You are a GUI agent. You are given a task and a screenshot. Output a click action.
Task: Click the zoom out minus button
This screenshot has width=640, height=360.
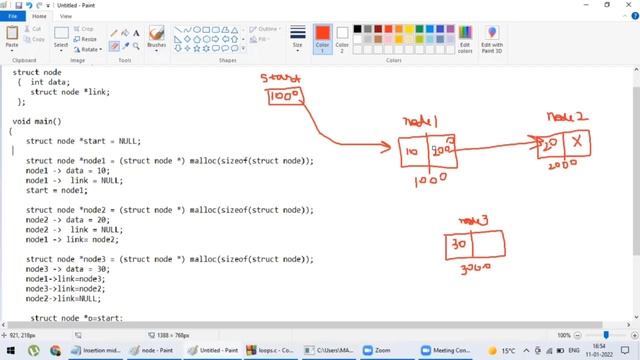pyautogui.click(x=578, y=335)
